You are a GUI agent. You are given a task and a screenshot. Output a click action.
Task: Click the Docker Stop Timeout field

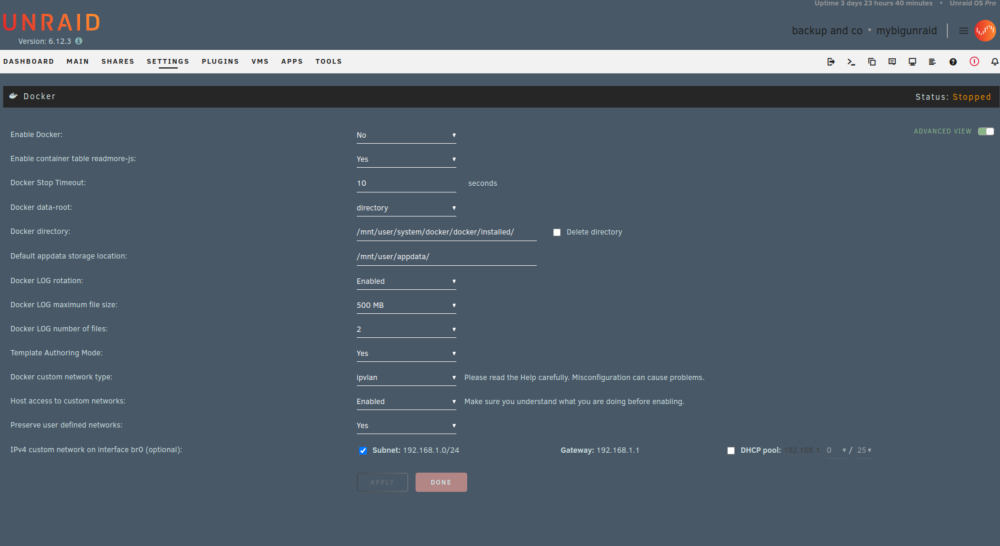click(406, 184)
